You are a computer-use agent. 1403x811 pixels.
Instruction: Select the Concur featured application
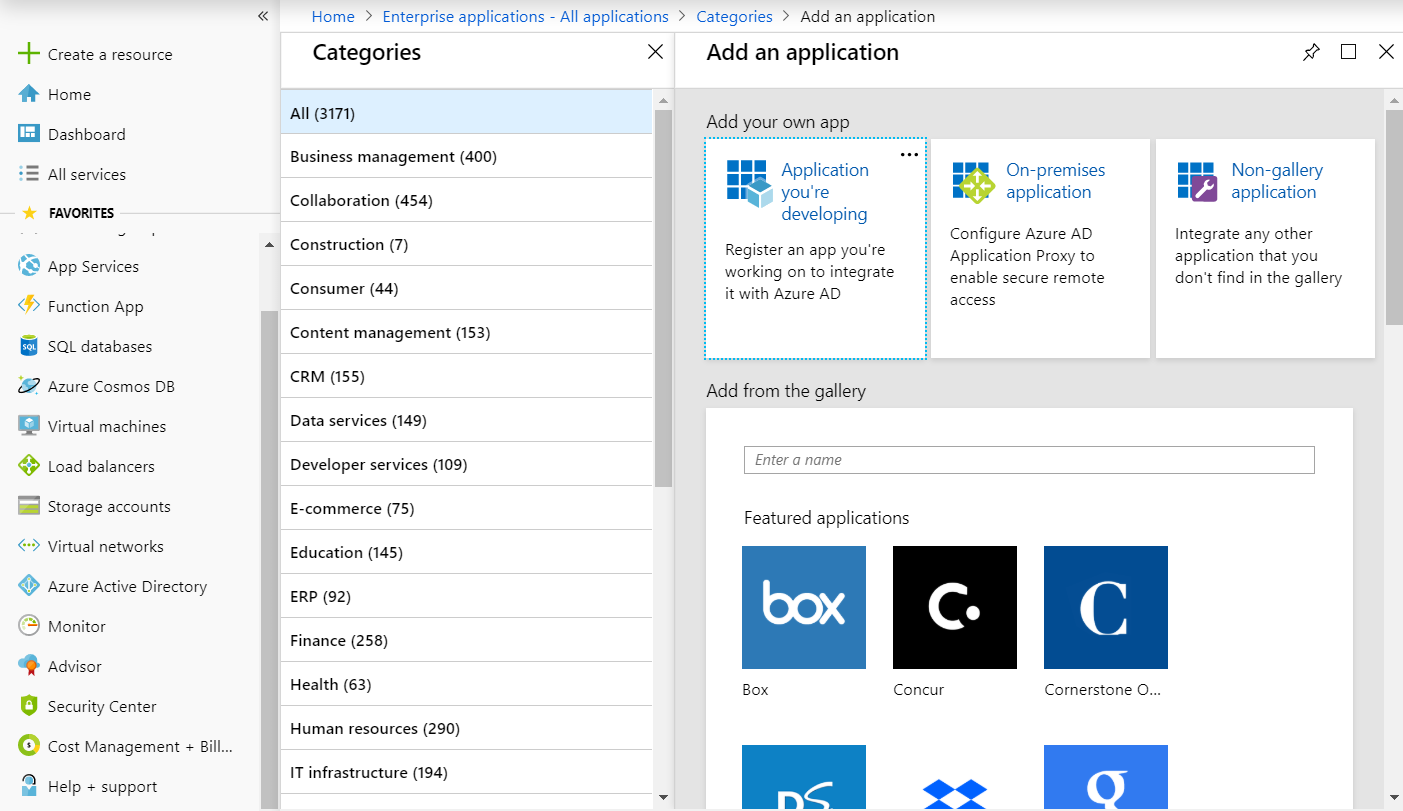(955, 607)
